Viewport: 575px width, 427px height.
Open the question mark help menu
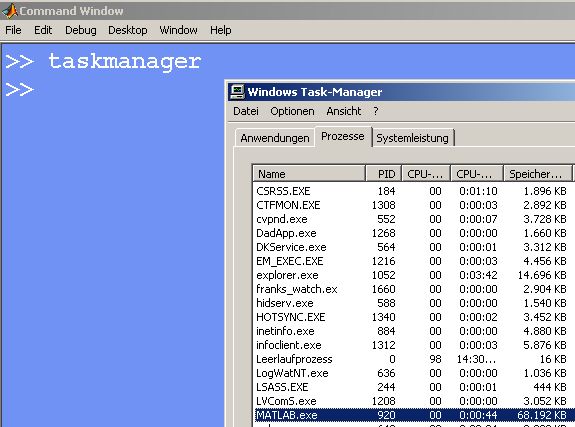376,111
